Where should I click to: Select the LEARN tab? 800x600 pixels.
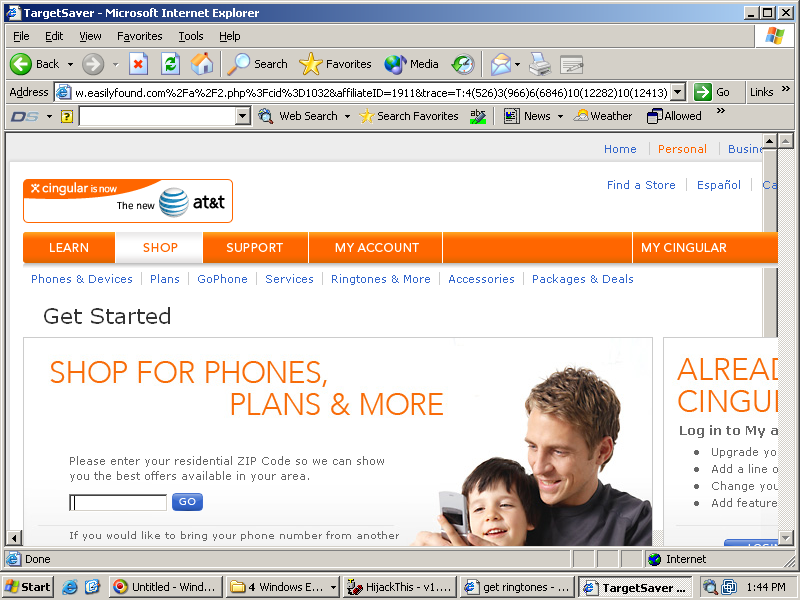(x=69, y=247)
